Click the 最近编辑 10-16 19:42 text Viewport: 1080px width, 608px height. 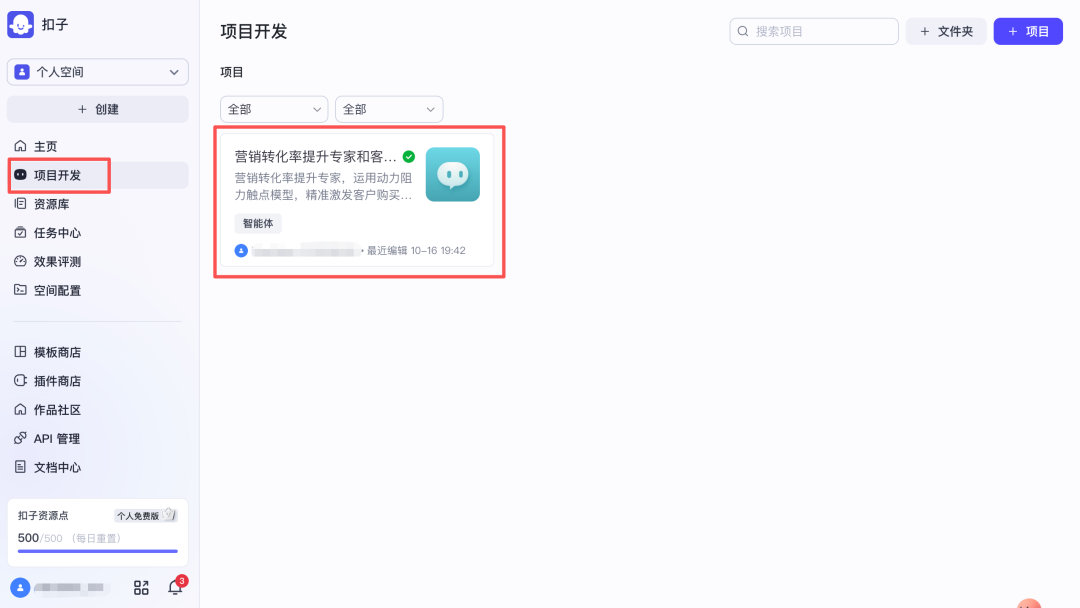(416, 251)
